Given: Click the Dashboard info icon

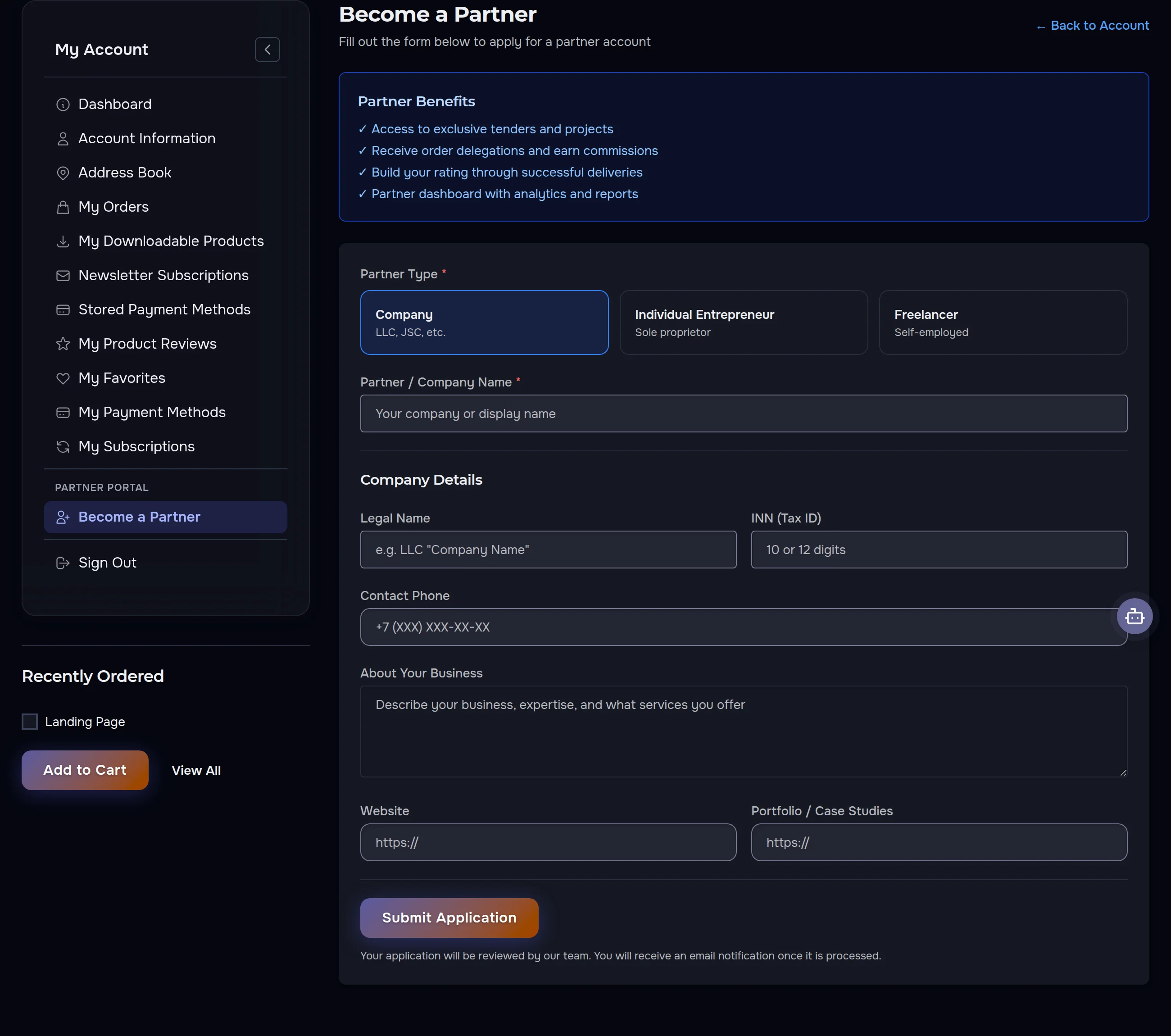Looking at the screenshot, I should pos(63,105).
